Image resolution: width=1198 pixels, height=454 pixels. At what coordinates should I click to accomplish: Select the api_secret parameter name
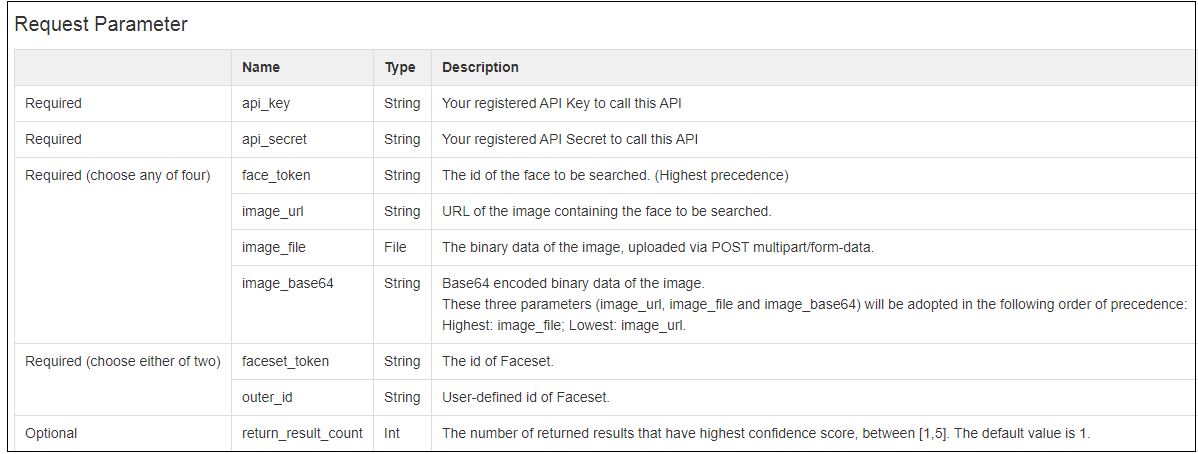(x=274, y=139)
